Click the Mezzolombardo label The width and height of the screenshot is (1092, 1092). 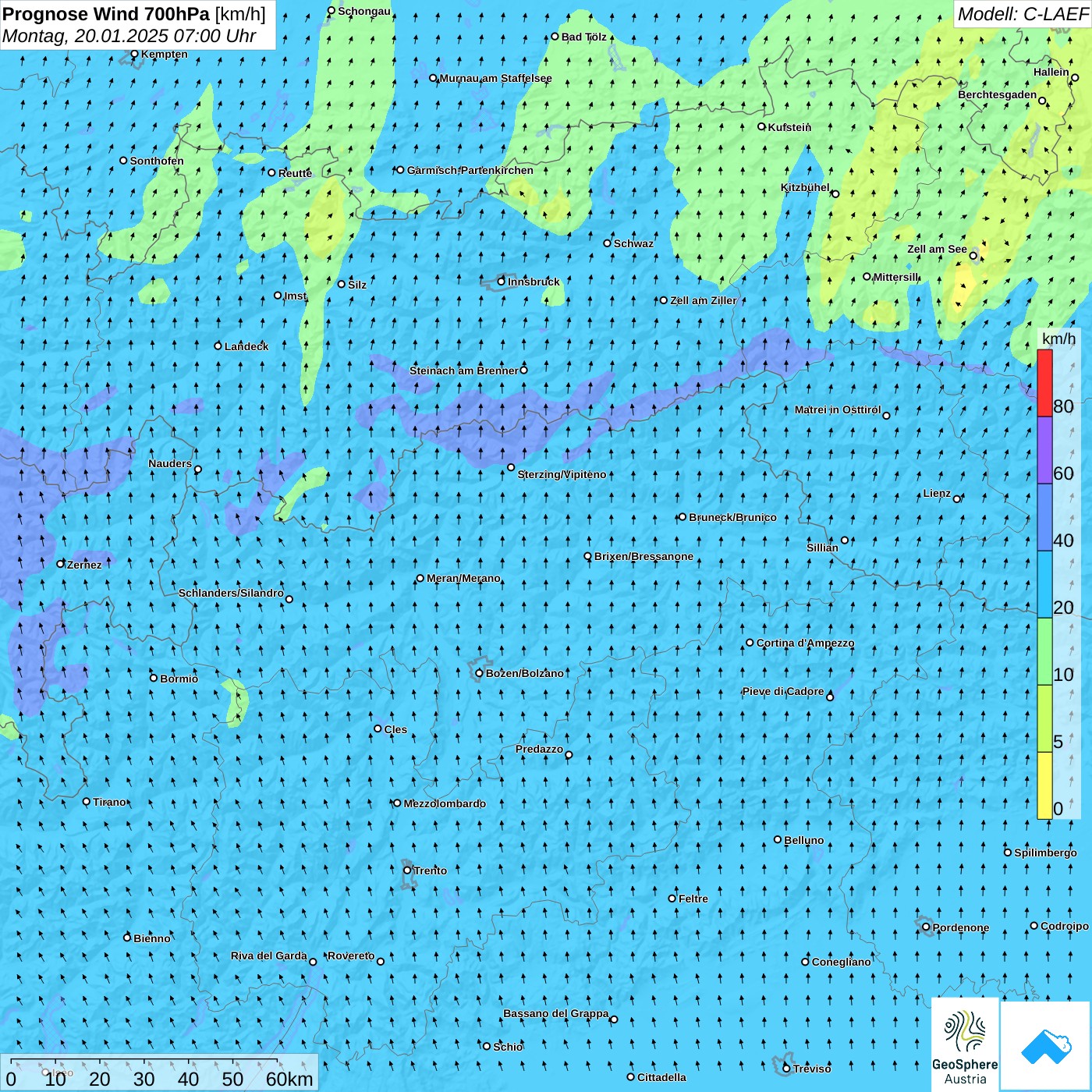445,803
